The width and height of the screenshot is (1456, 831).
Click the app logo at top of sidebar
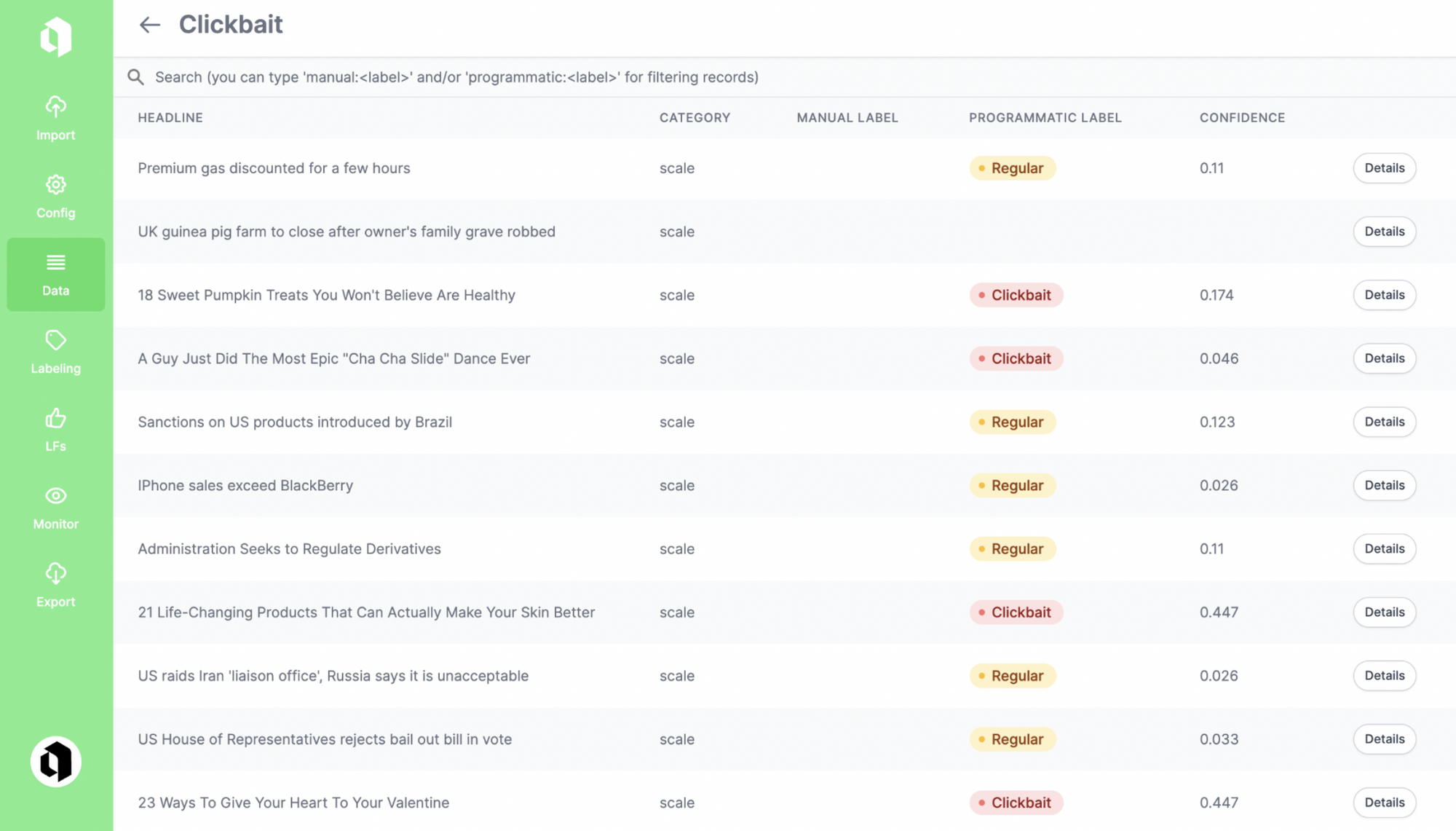click(x=56, y=36)
